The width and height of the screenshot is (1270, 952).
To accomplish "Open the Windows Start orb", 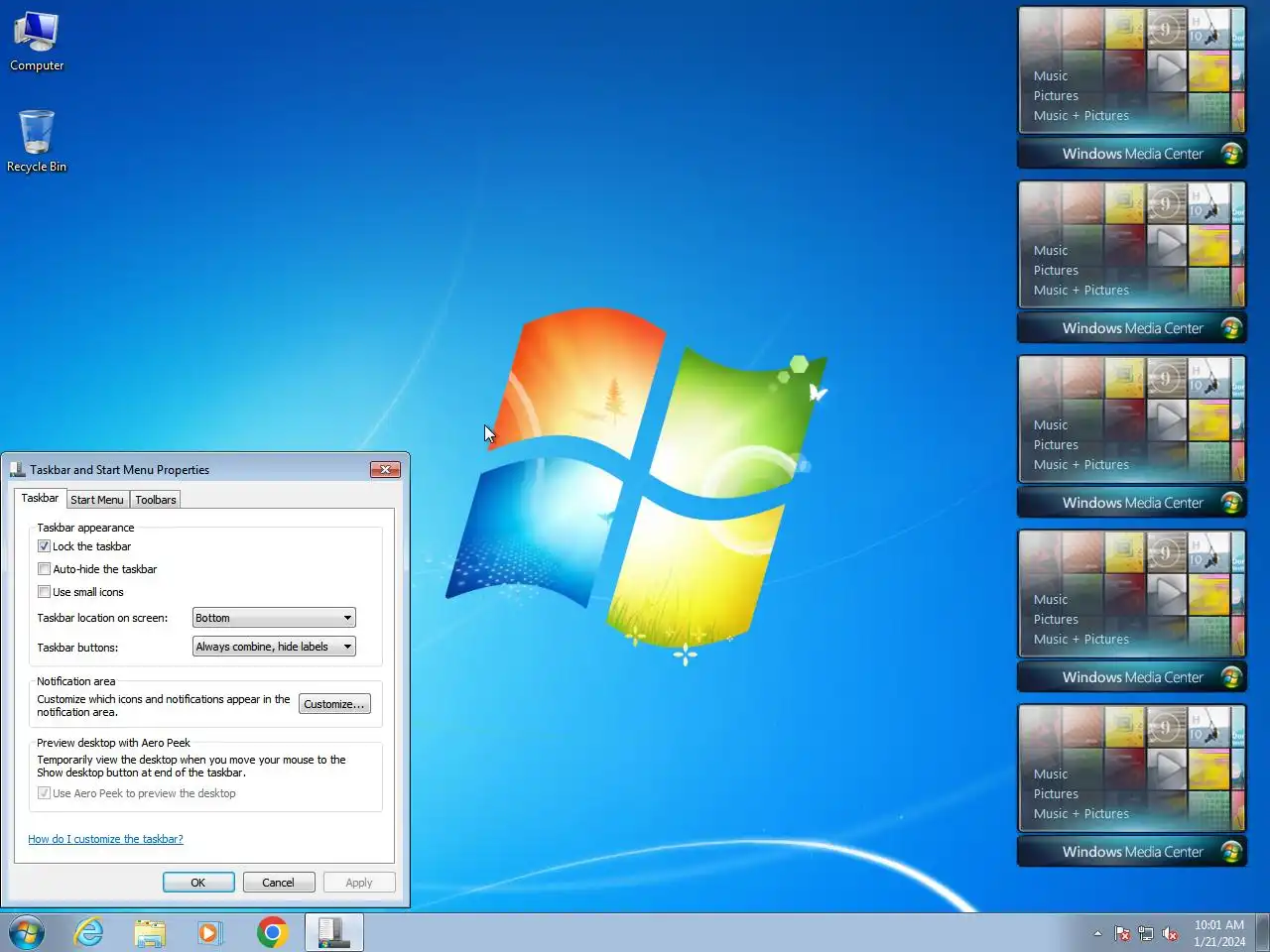I will (27, 933).
